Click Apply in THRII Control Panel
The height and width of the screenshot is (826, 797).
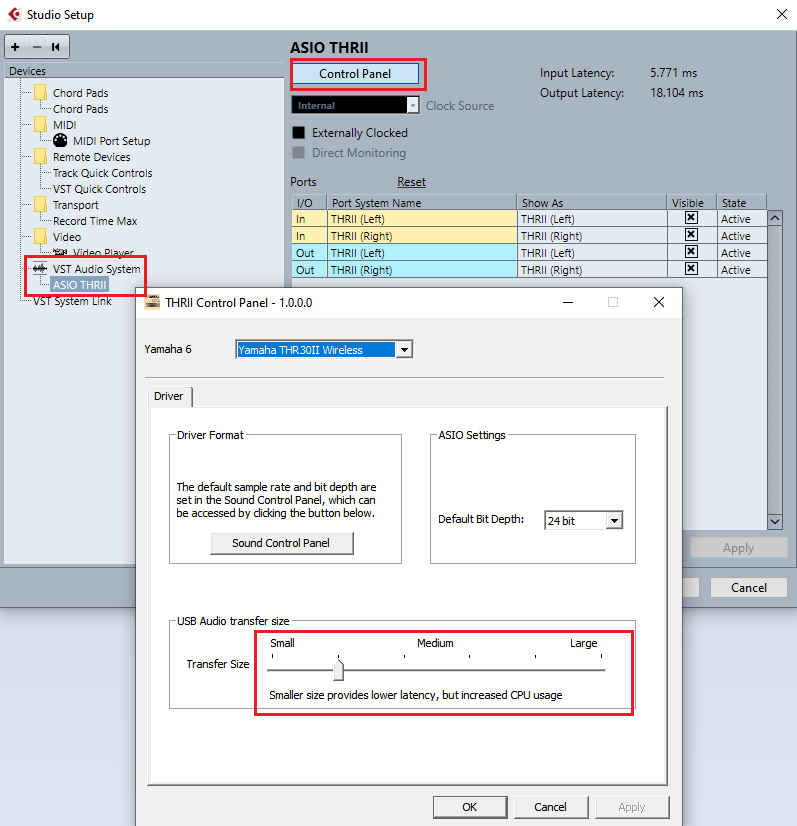[x=632, y=807]
